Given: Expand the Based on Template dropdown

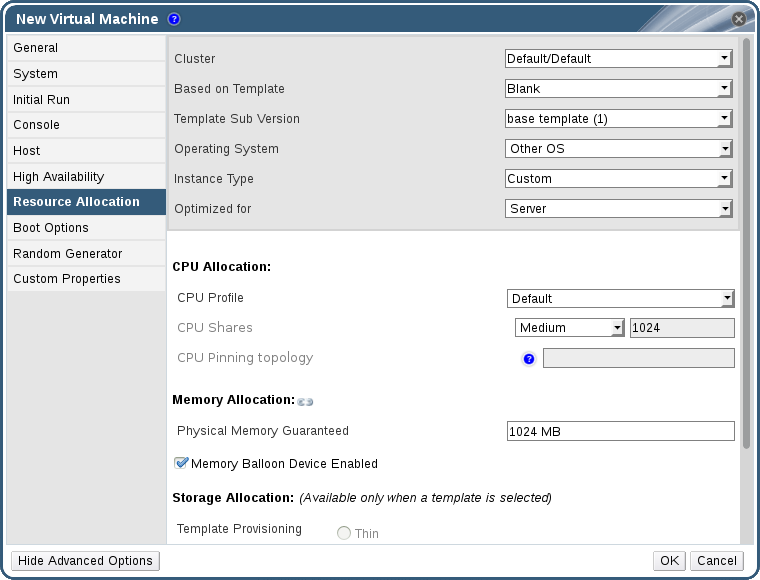Looking at the screenshot, I should 619,89.
